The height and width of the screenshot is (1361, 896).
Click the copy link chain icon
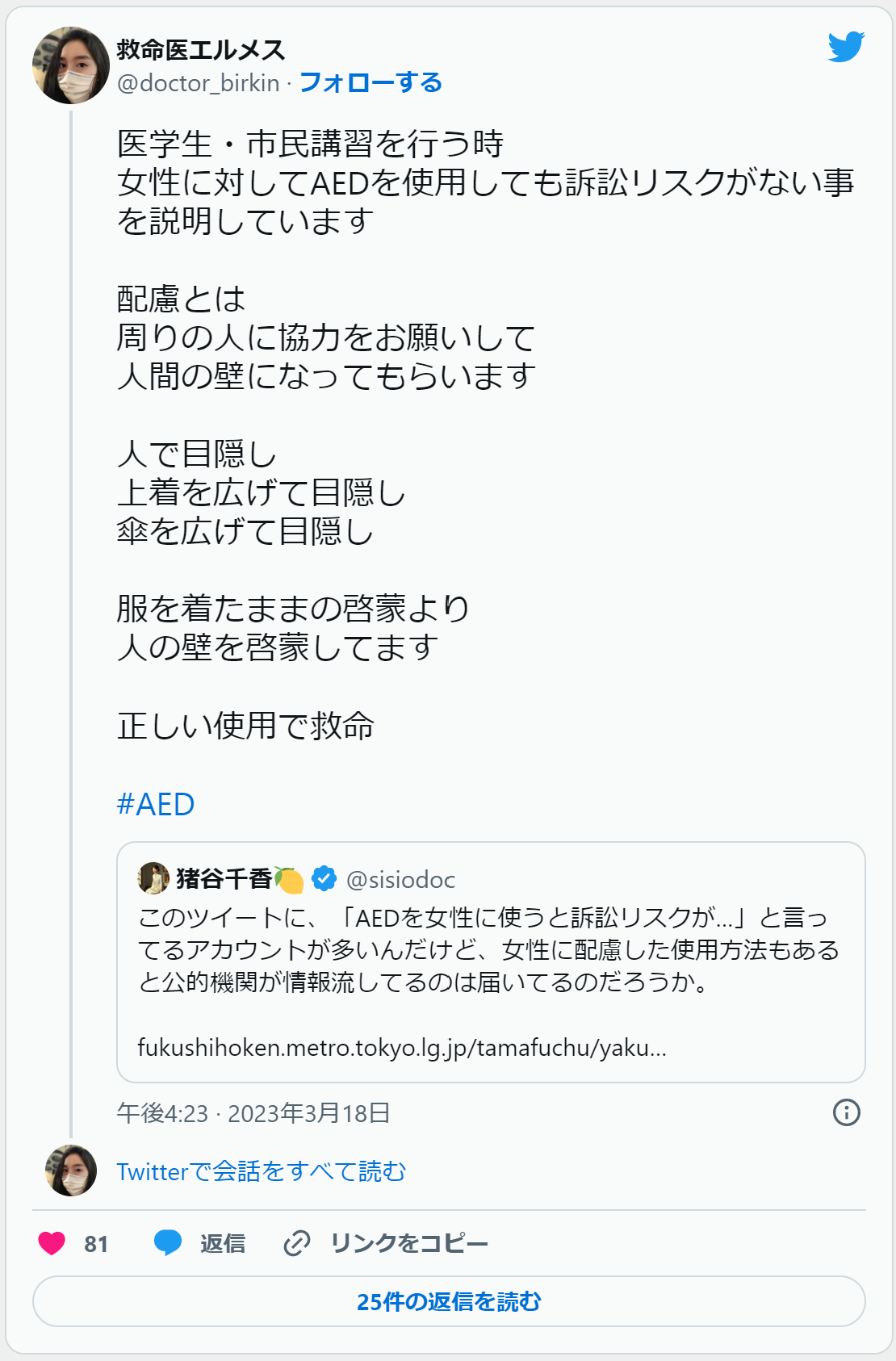click(296, 1243)
